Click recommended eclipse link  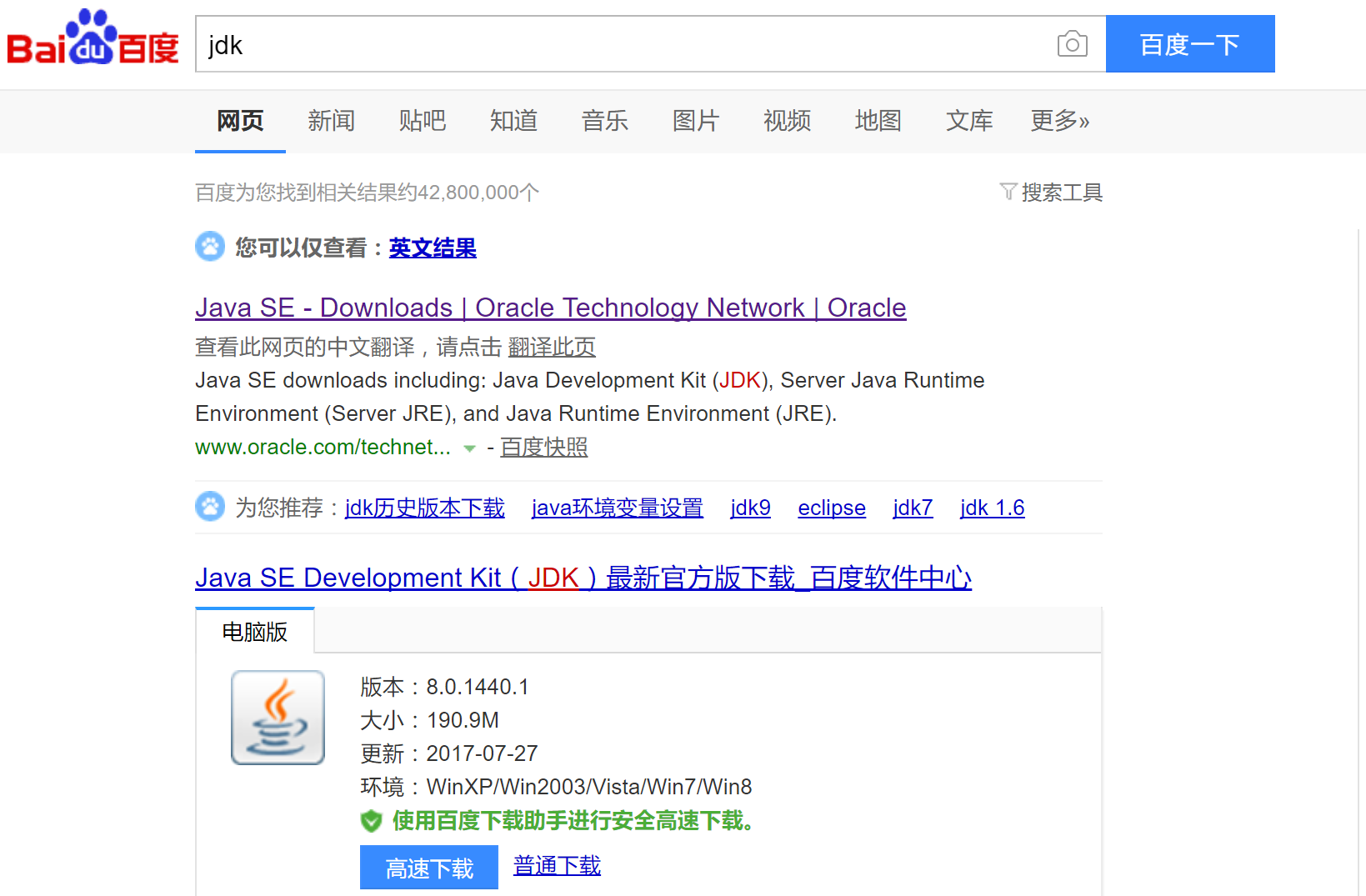[x=832, y=508]
